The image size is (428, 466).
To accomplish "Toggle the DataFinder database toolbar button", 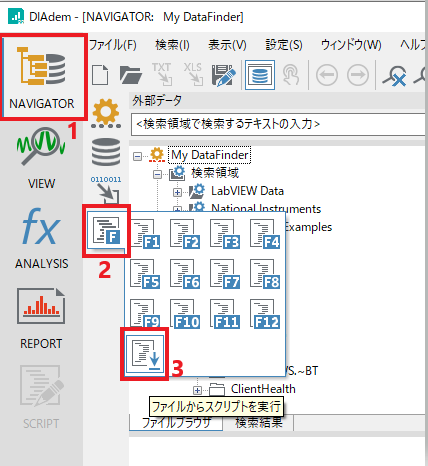I will coord(260,75).
